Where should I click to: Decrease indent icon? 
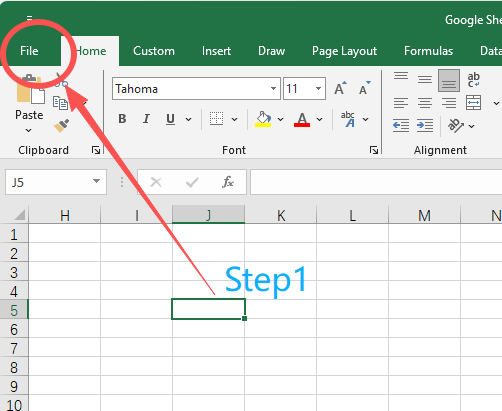pos(401,126)
